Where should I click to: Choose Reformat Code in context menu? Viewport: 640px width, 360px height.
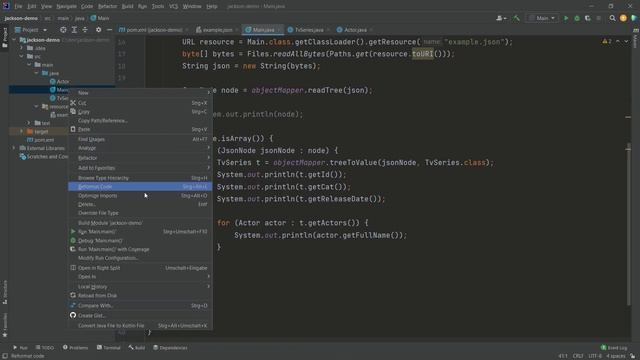[x=140, y=187]
